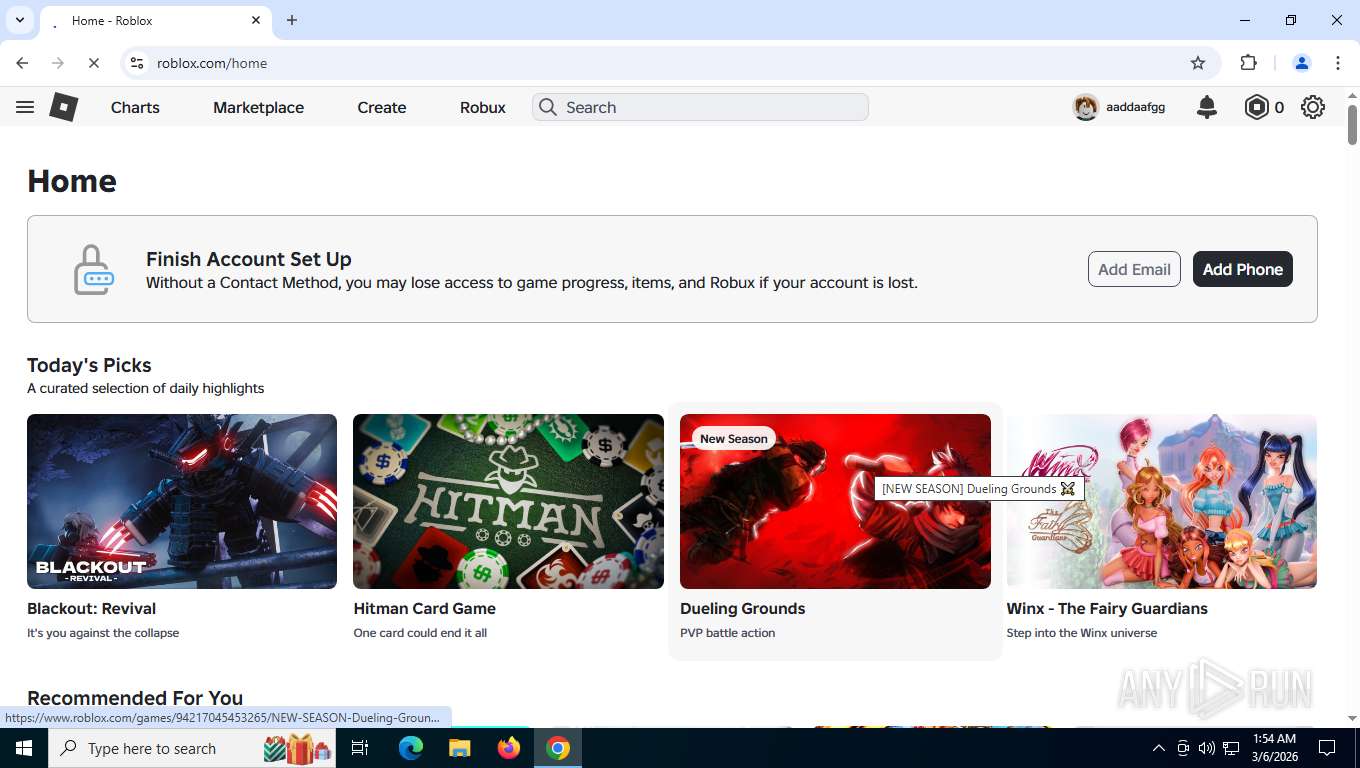Open Task View on the taskbar
Image resolution: width=1360 pixels, height=768 pixels.
(x=361, y=748)
